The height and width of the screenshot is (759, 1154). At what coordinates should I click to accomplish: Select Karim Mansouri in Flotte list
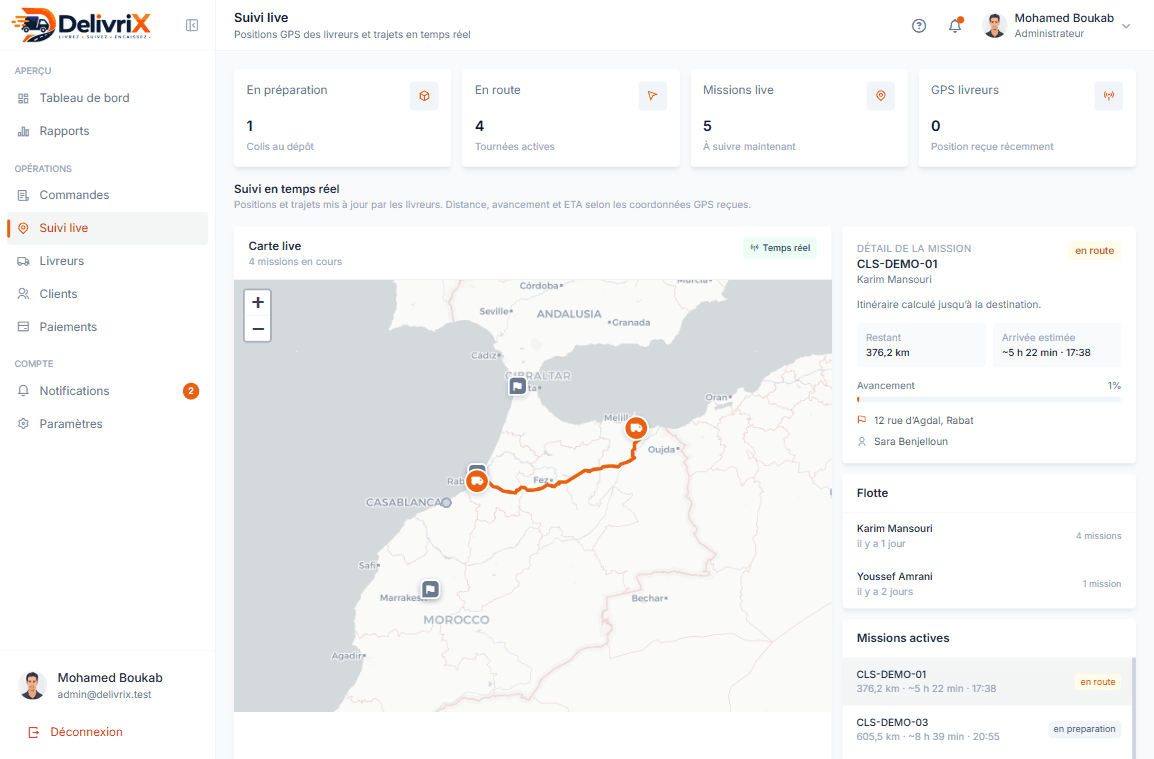pos(988,536)
